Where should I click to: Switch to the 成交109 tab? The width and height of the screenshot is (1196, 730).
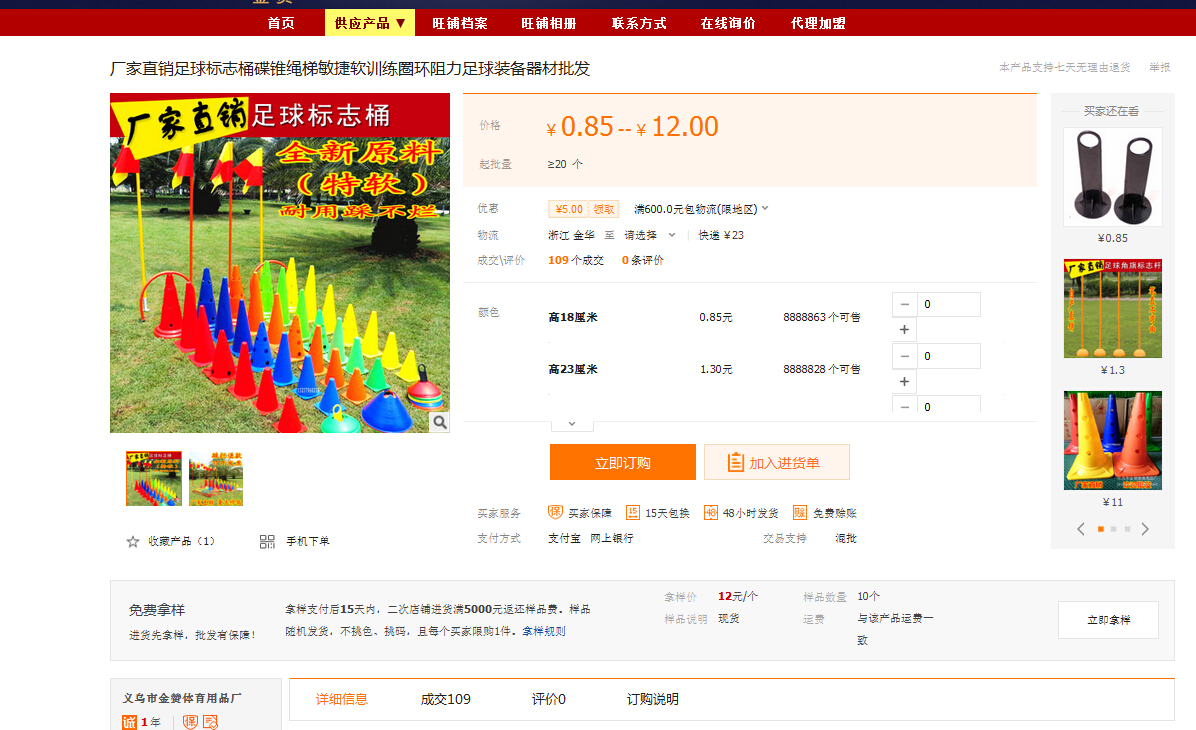[x=445, y=699]
